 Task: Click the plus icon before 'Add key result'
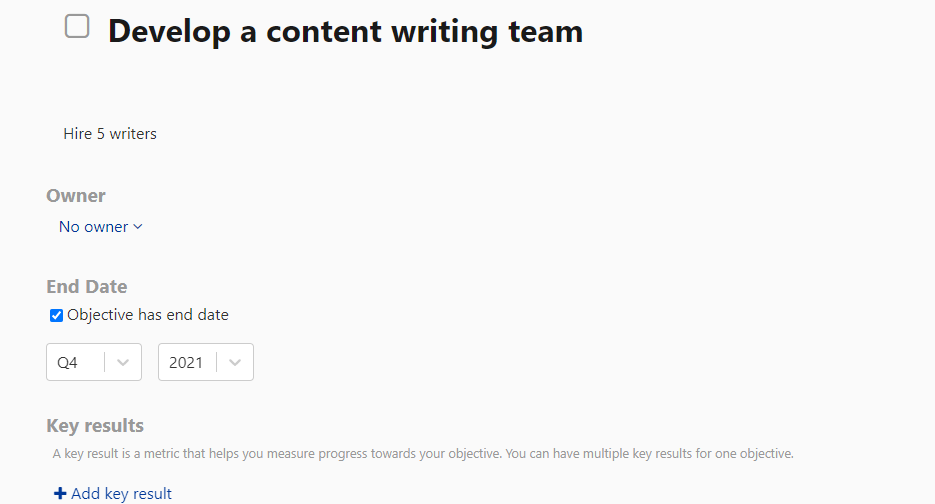(x=60, y=494)
